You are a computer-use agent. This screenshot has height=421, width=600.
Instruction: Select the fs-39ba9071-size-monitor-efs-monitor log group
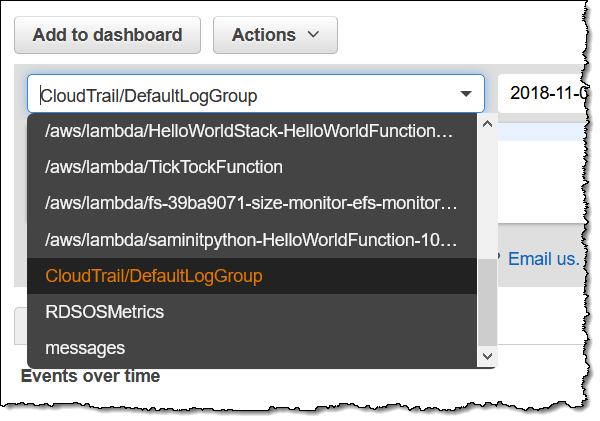click(x=252, y=203)
